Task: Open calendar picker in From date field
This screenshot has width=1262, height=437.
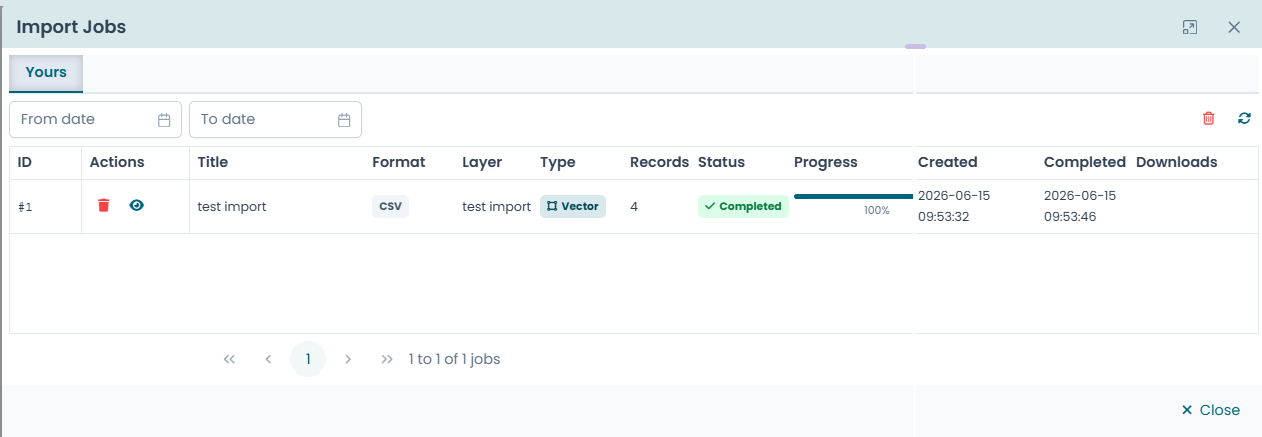Action: click(x=165, y=120)
